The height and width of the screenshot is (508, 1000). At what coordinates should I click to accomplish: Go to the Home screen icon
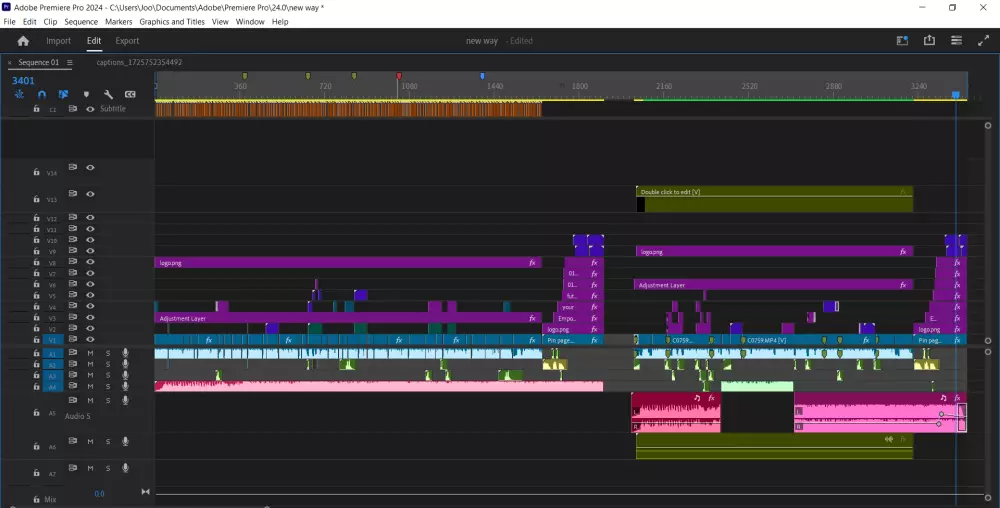[23, 41]
